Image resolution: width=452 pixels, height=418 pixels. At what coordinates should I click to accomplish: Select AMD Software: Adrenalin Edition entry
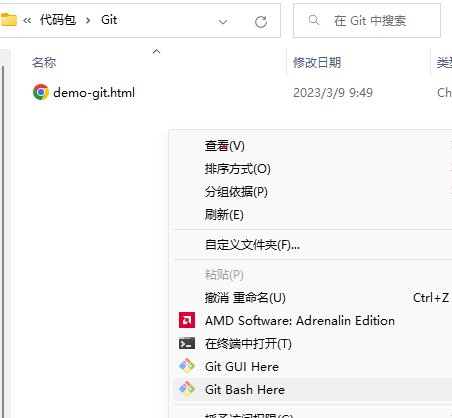[312, 320]
